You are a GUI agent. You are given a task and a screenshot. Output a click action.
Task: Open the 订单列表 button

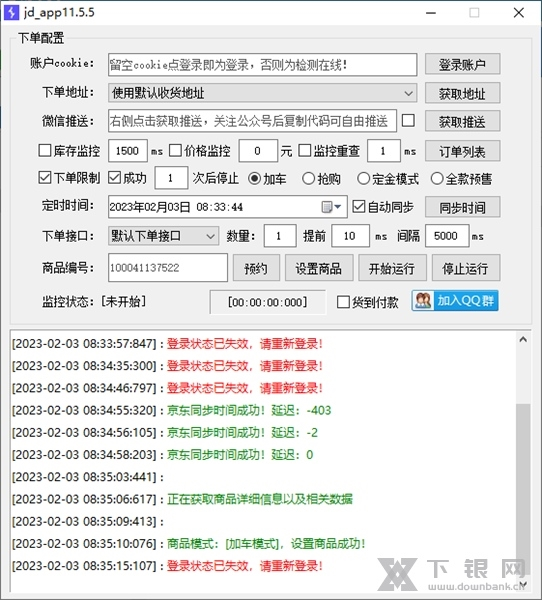pos(462,152)
